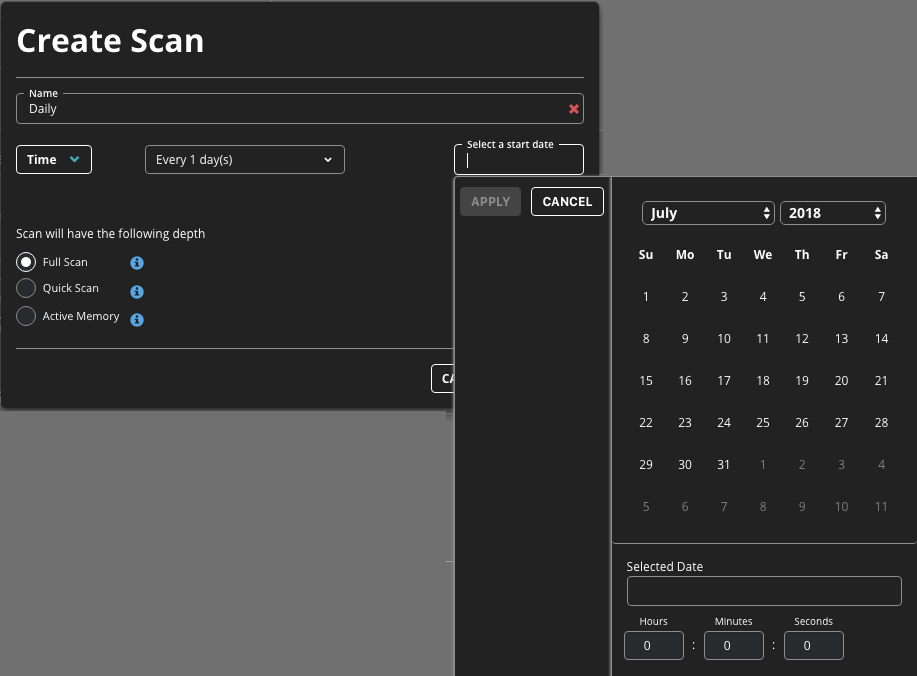Choose July 10 in the calendar
Viewport: 917px width, 676px height.
point(724,339)
